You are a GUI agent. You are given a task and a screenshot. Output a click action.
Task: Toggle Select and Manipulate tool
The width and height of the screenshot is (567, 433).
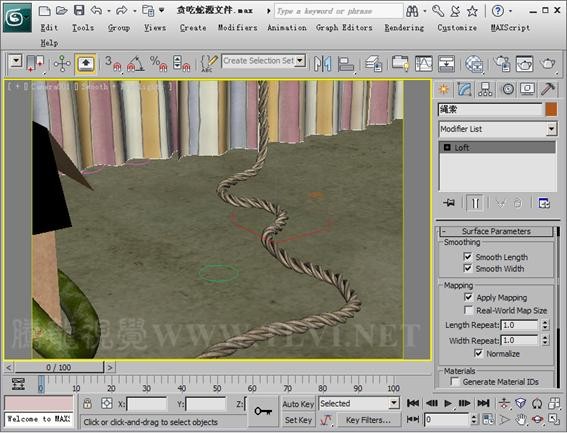[62, 64]
